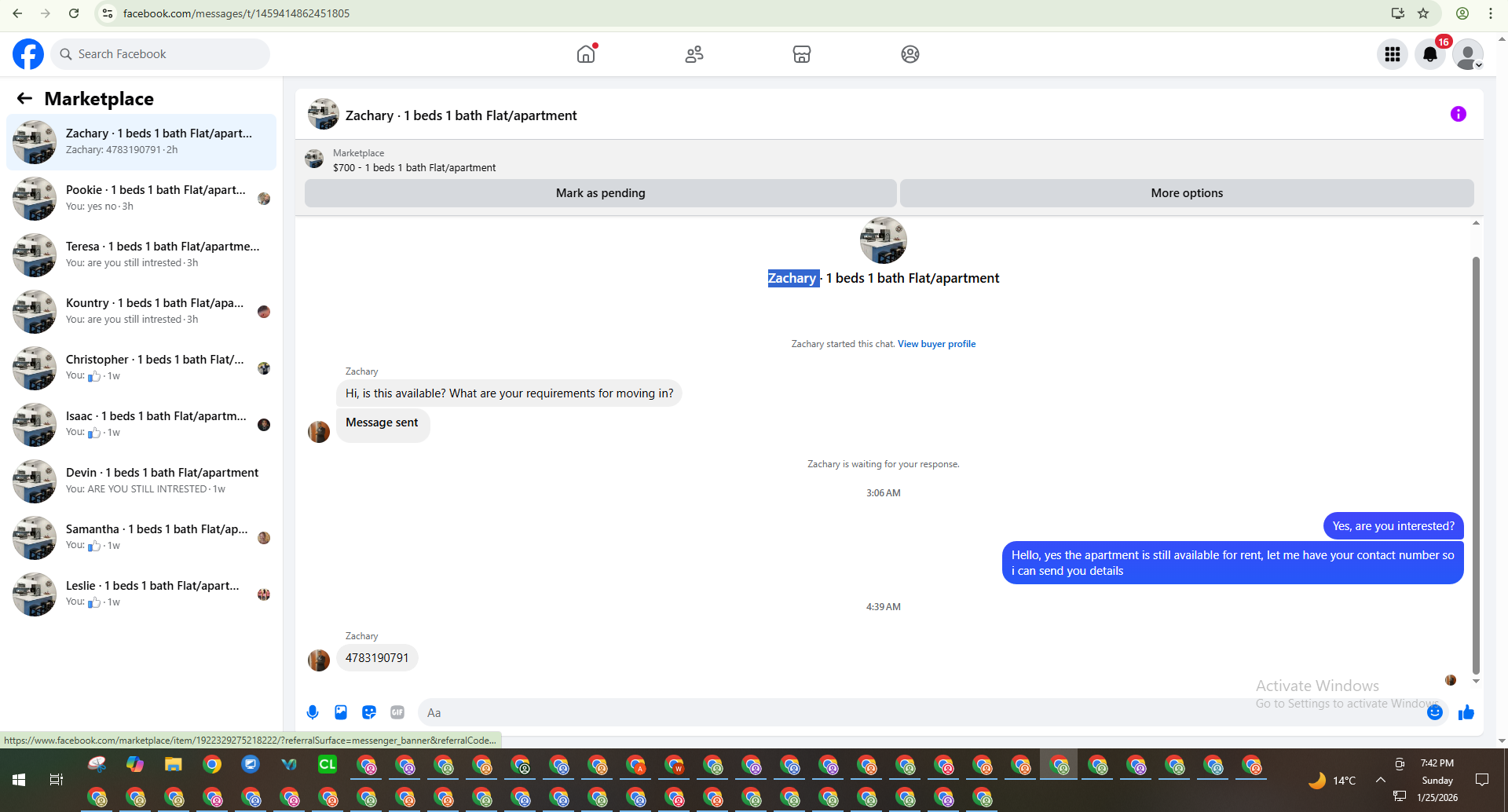Open the Facebook menu grid icon
The width and height of the screenshot is (1508, 812).
tap(1393, 54)
